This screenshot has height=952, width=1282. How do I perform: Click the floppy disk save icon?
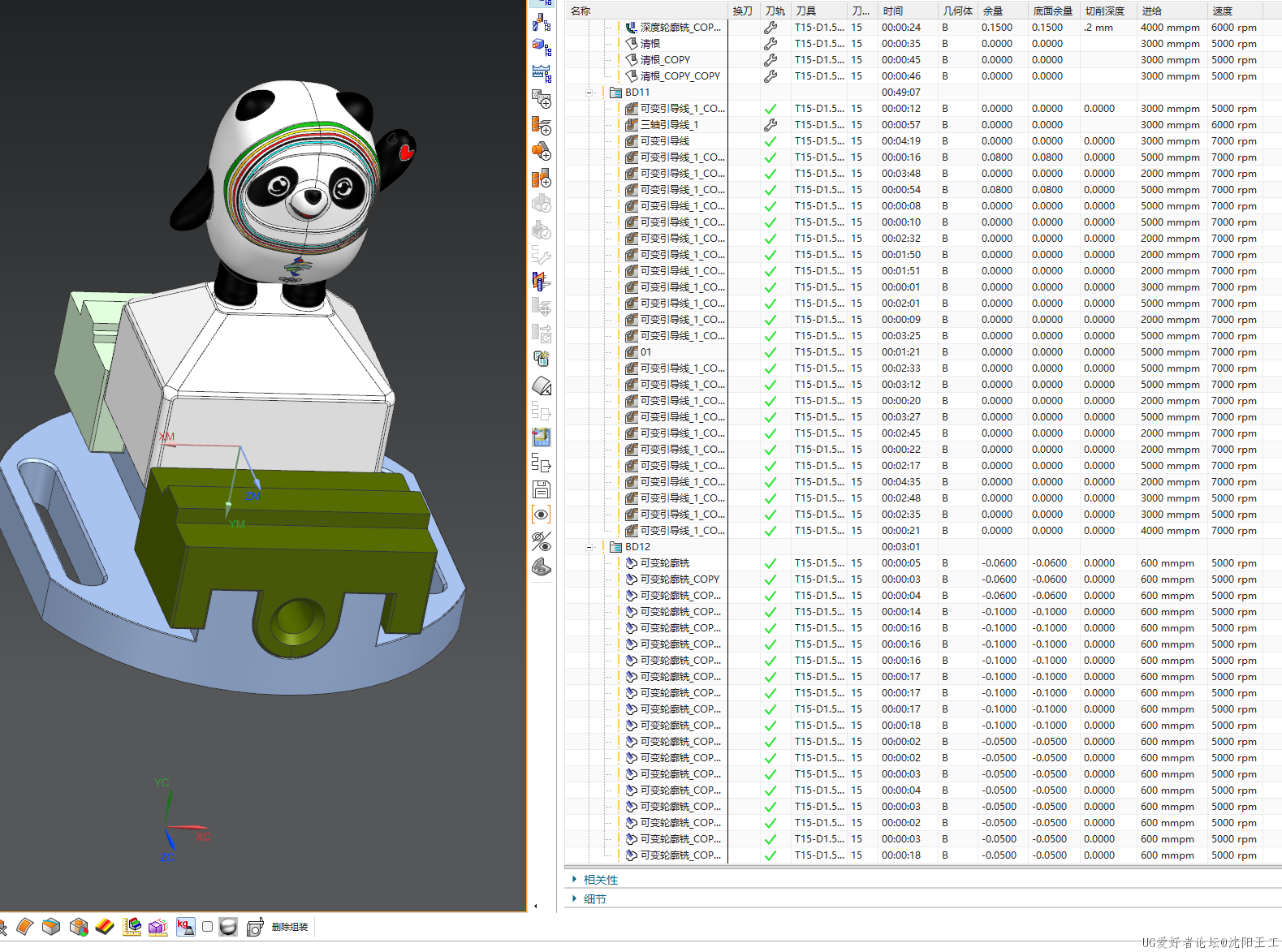click(542, 489)
